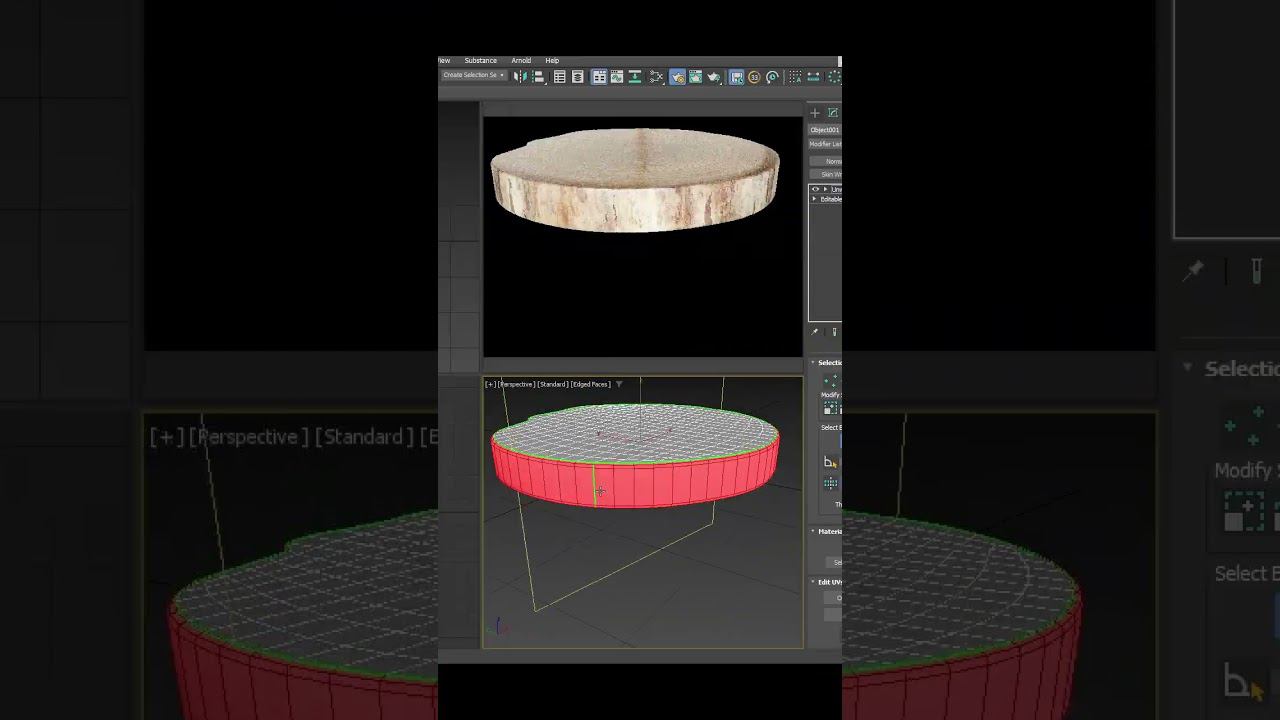Click the Grow selection icon under Modify
The width and height of the screenshot is (1280, 720).
click(x=830, y=409)
